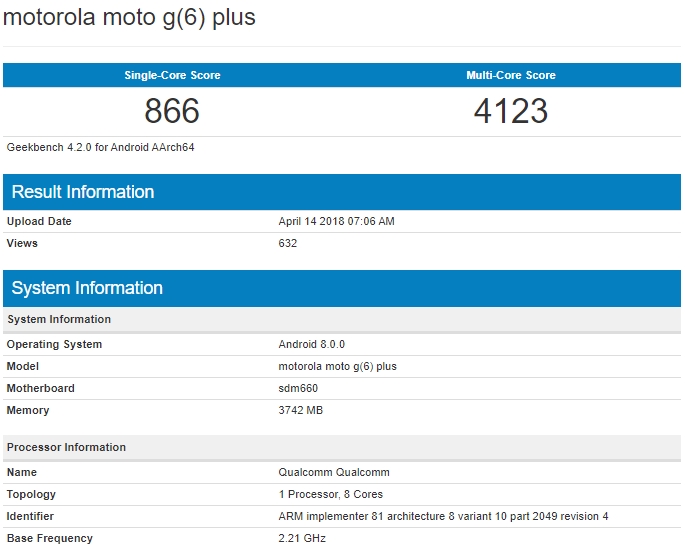Click the Multi-Core Score header

[x=510, y=75]
